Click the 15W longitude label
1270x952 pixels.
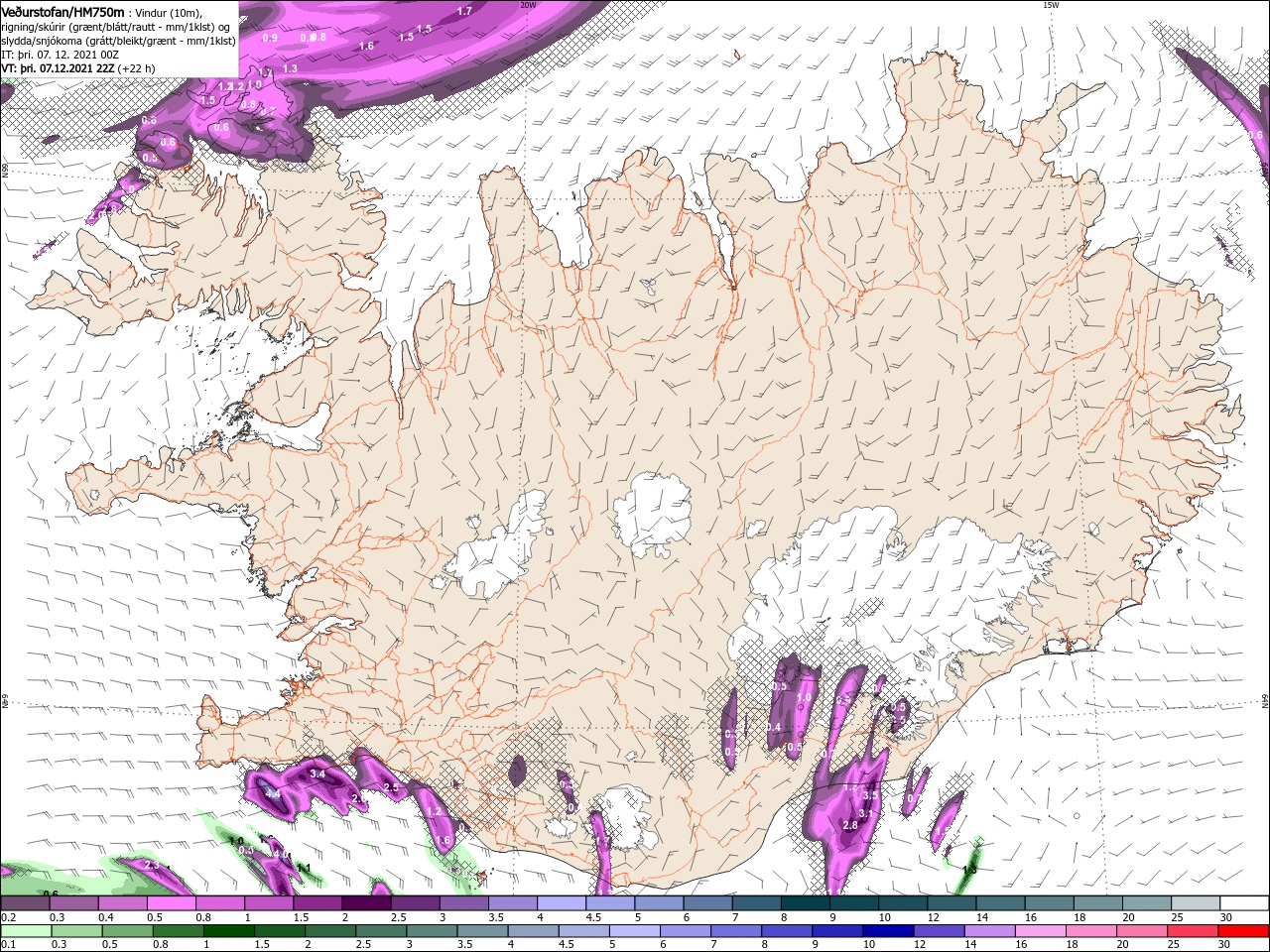pos(1051,5)
